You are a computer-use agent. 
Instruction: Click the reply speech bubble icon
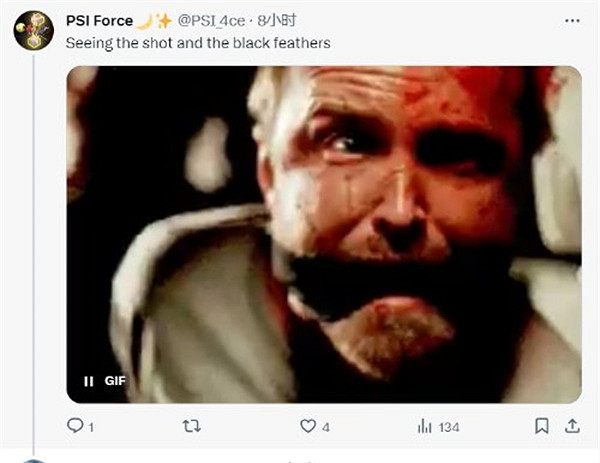(x=75, y=426)
